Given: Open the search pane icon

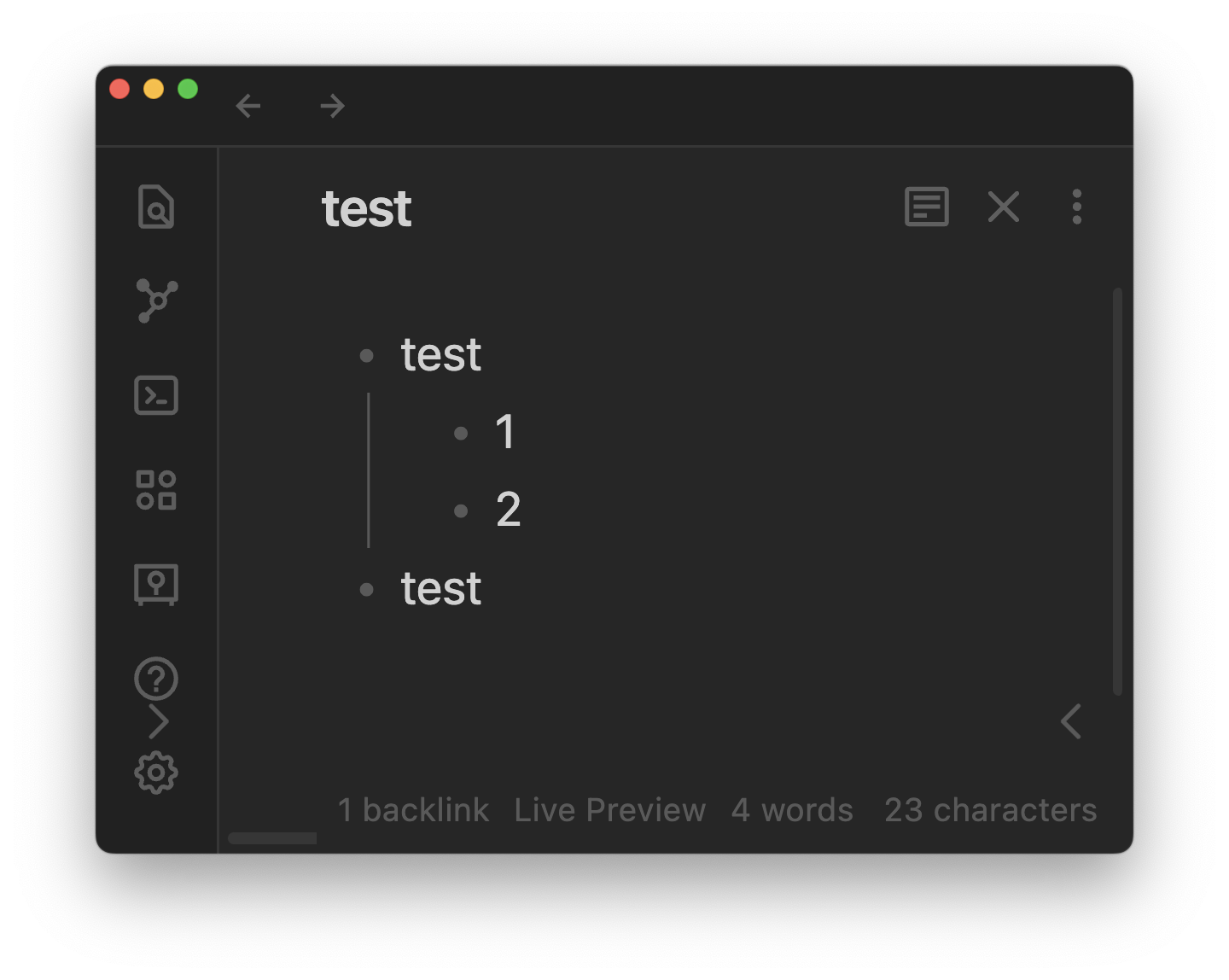Looking at the screenshot, I should pos(156,207).
